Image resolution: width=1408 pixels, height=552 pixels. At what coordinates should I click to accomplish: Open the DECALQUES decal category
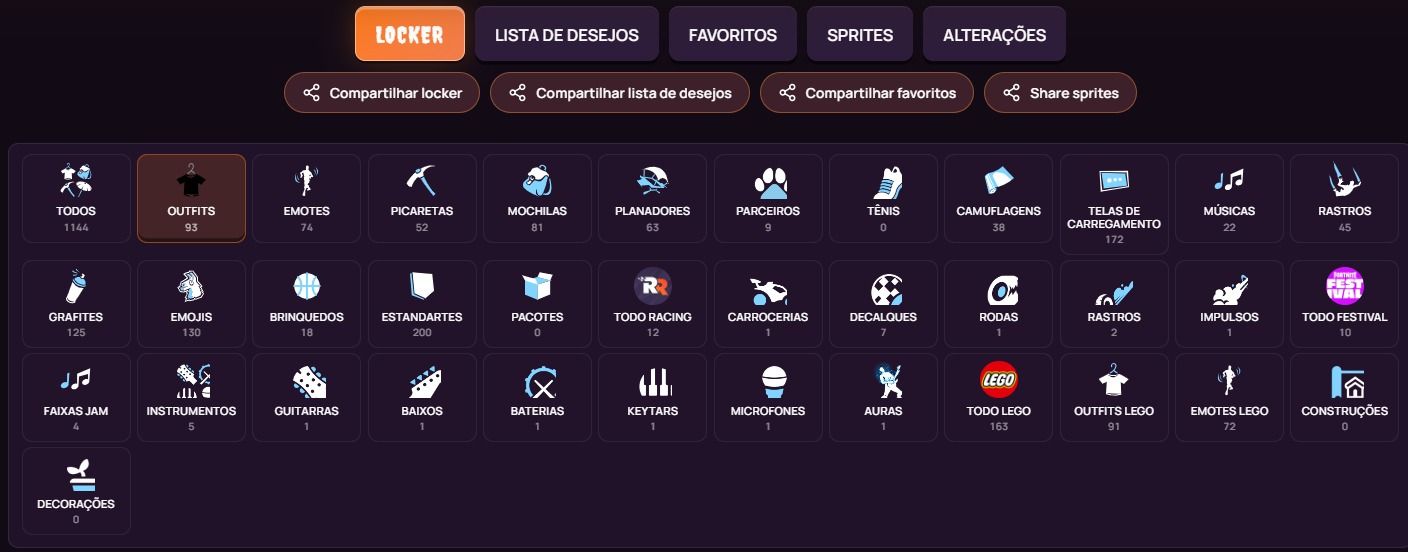pos(883,304)
